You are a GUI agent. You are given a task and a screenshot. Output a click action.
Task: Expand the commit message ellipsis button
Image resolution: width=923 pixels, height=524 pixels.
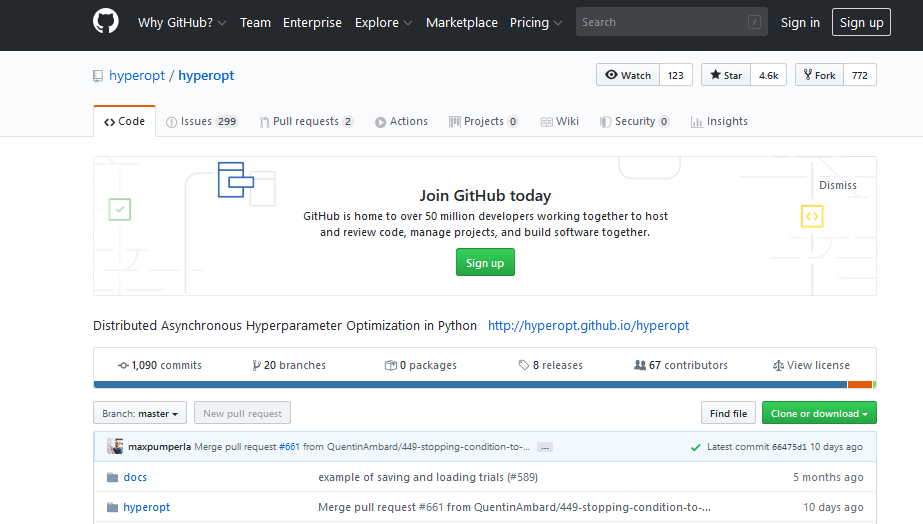pyautogui.click(x=545, y=447)
